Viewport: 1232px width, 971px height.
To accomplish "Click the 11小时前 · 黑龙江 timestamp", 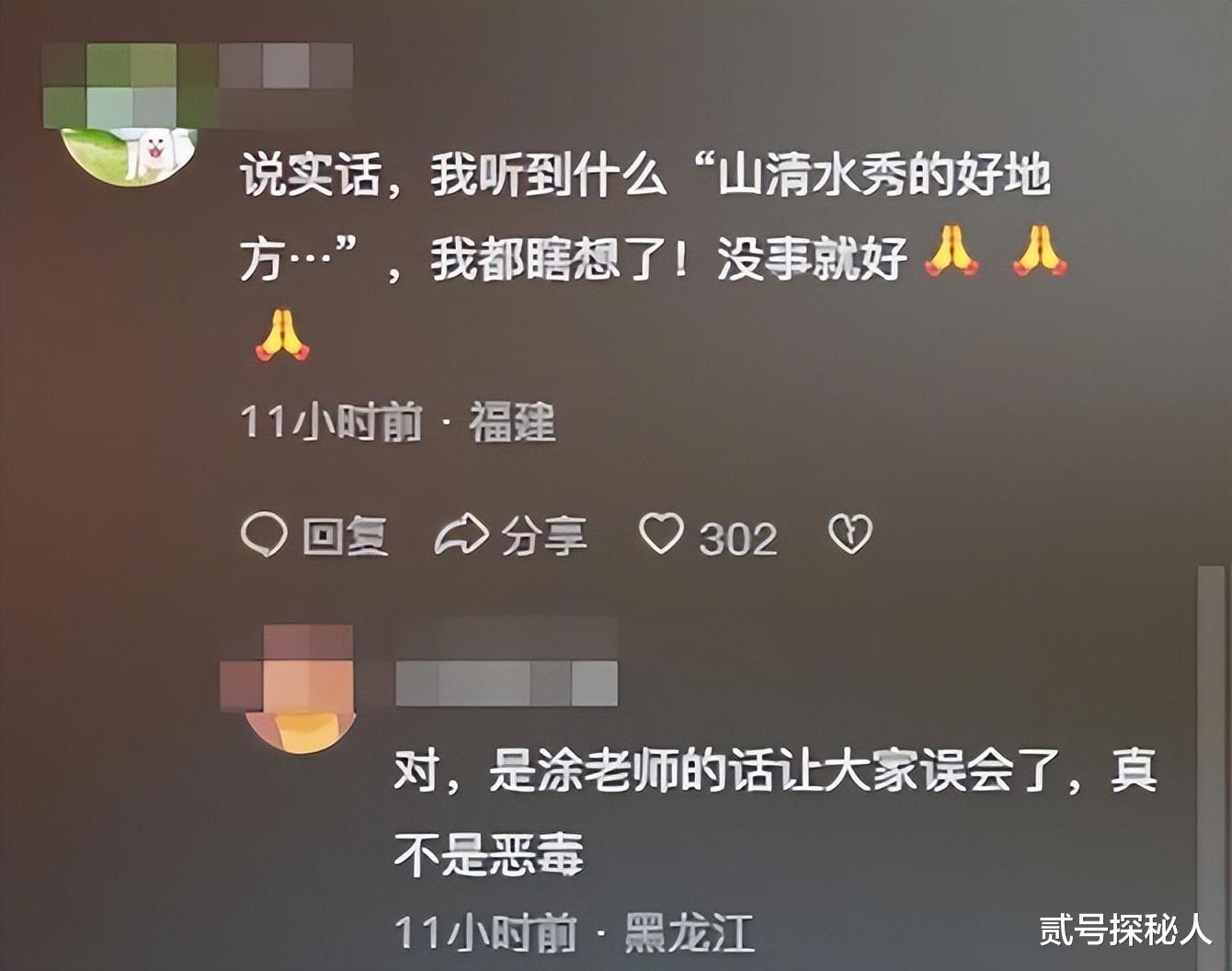I will click(575, 932).
